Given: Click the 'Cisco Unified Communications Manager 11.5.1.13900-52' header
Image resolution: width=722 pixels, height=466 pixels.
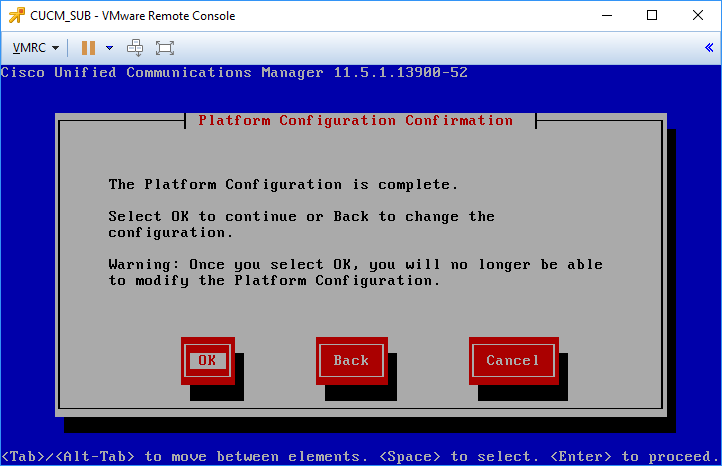Looking at the screenshot, I should (234, 72).
